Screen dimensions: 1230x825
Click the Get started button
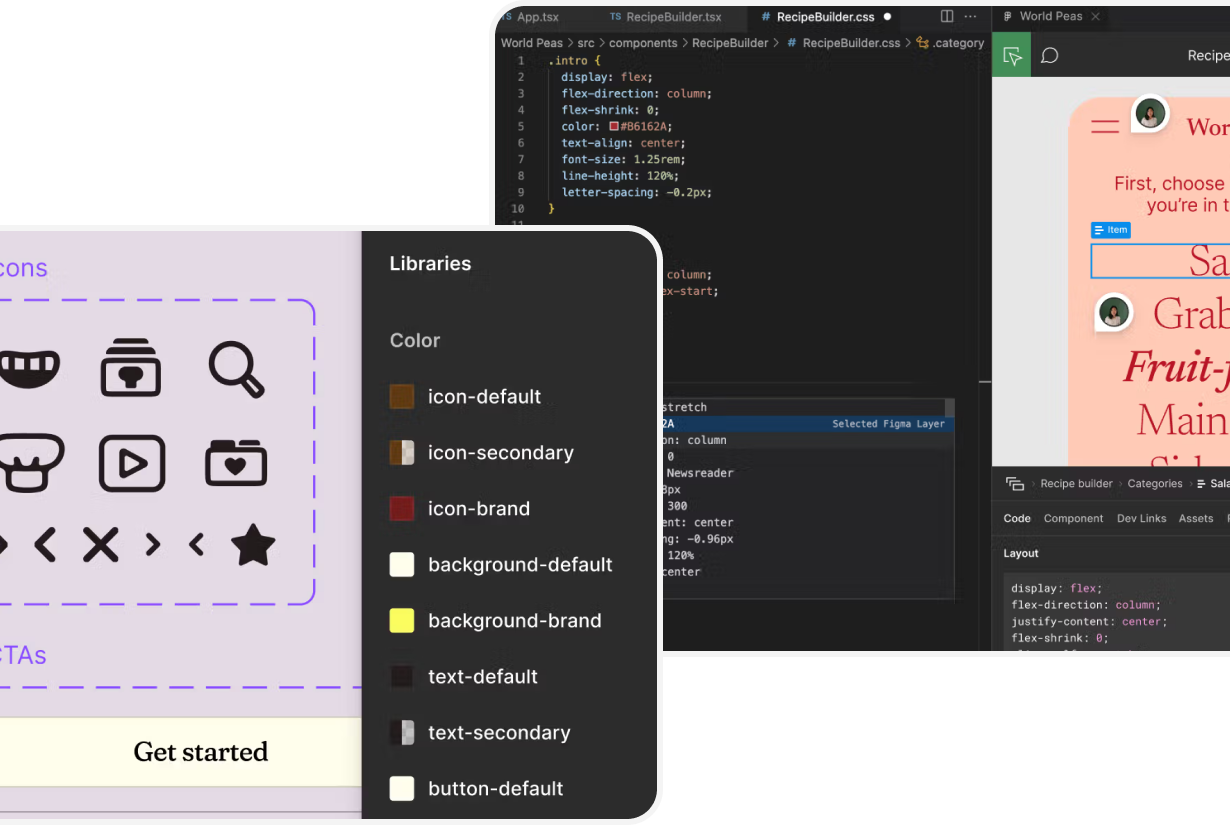(x=200, y=752)
